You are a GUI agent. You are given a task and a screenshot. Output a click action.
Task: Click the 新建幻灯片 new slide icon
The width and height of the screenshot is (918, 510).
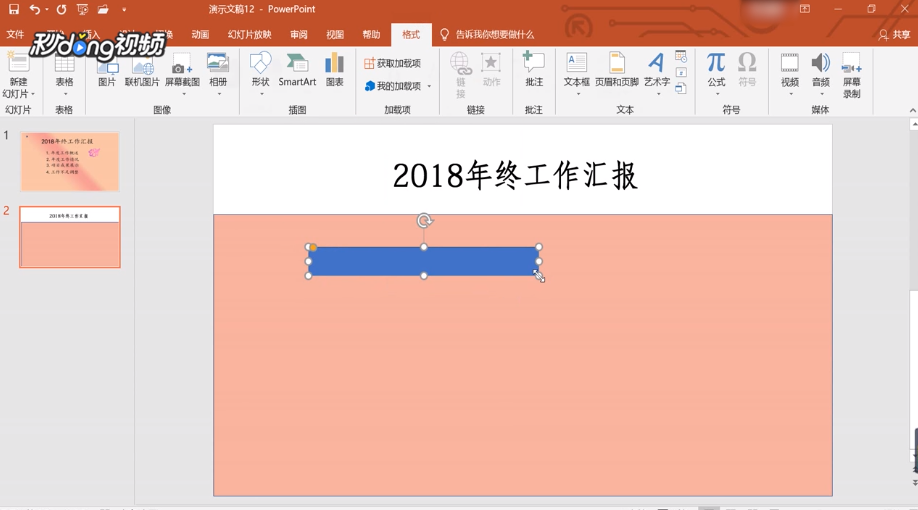[18, 63]
